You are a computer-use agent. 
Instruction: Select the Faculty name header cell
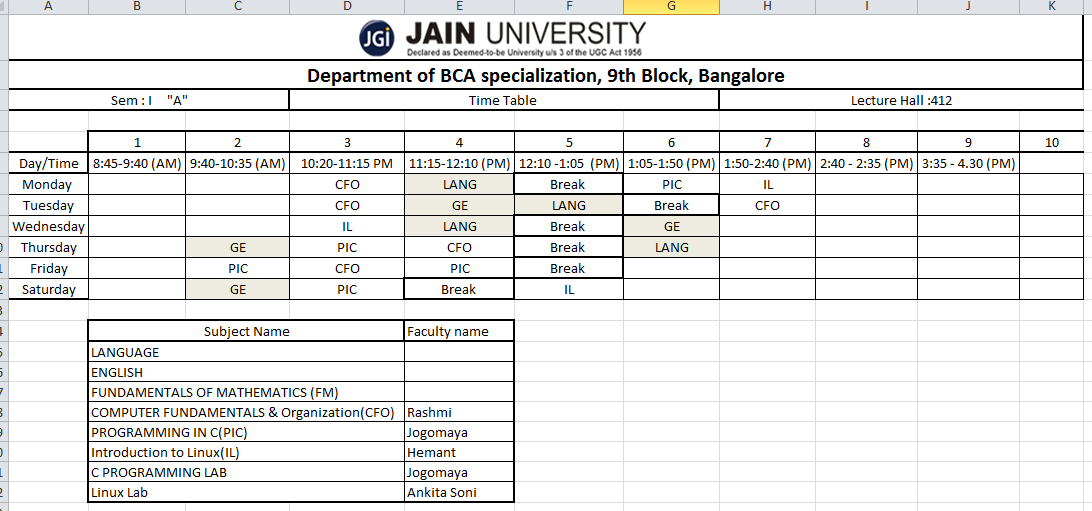459,331
